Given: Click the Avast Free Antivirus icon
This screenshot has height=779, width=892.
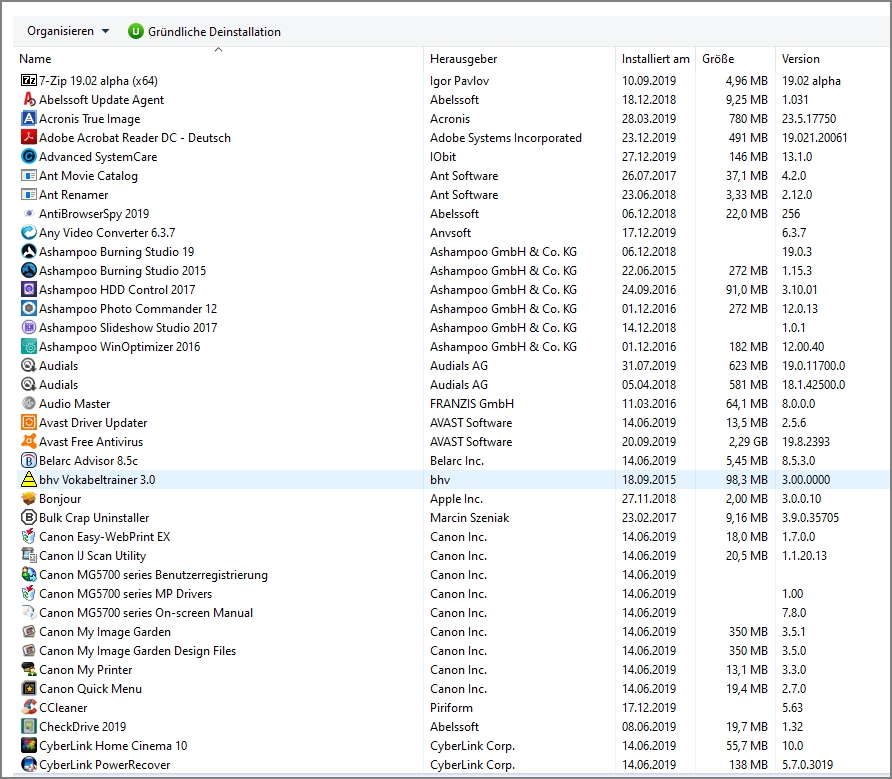Looking at the screenshot, I should (28, 442).
